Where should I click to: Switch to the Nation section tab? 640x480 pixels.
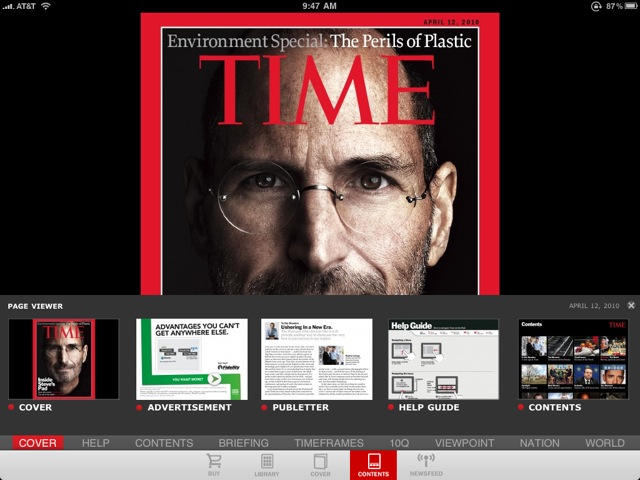(x=540, y=443)
